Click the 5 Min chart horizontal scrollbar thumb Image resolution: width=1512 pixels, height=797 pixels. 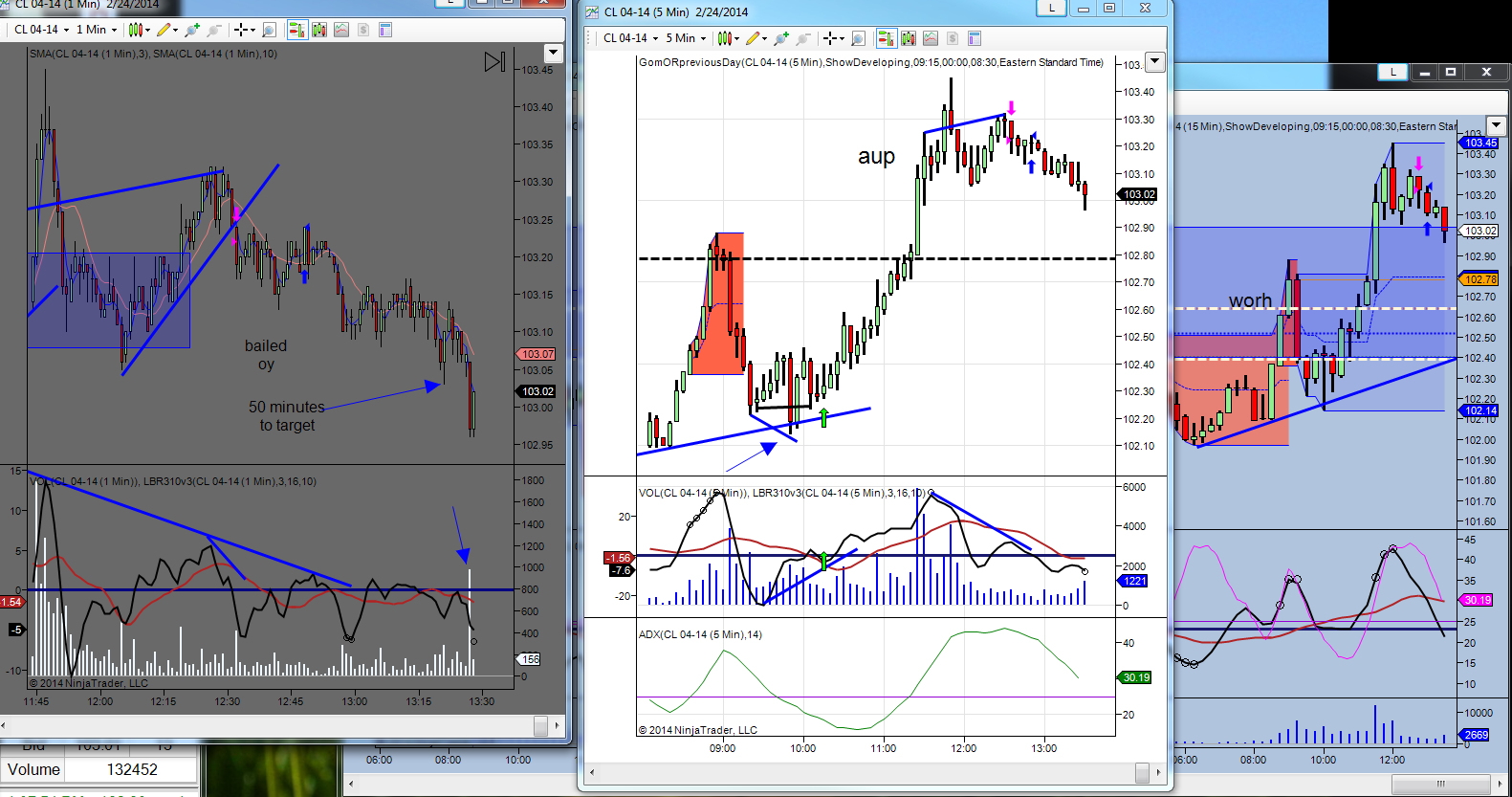pos(1142,772)
